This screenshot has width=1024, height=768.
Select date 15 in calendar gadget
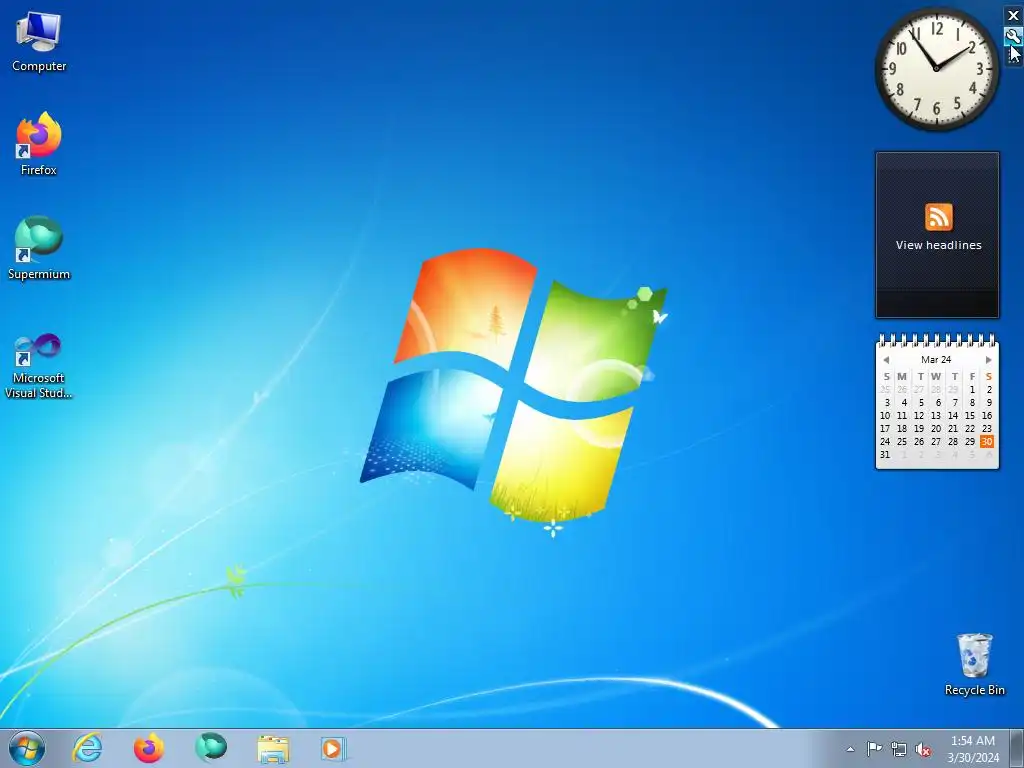click(970, 415)
